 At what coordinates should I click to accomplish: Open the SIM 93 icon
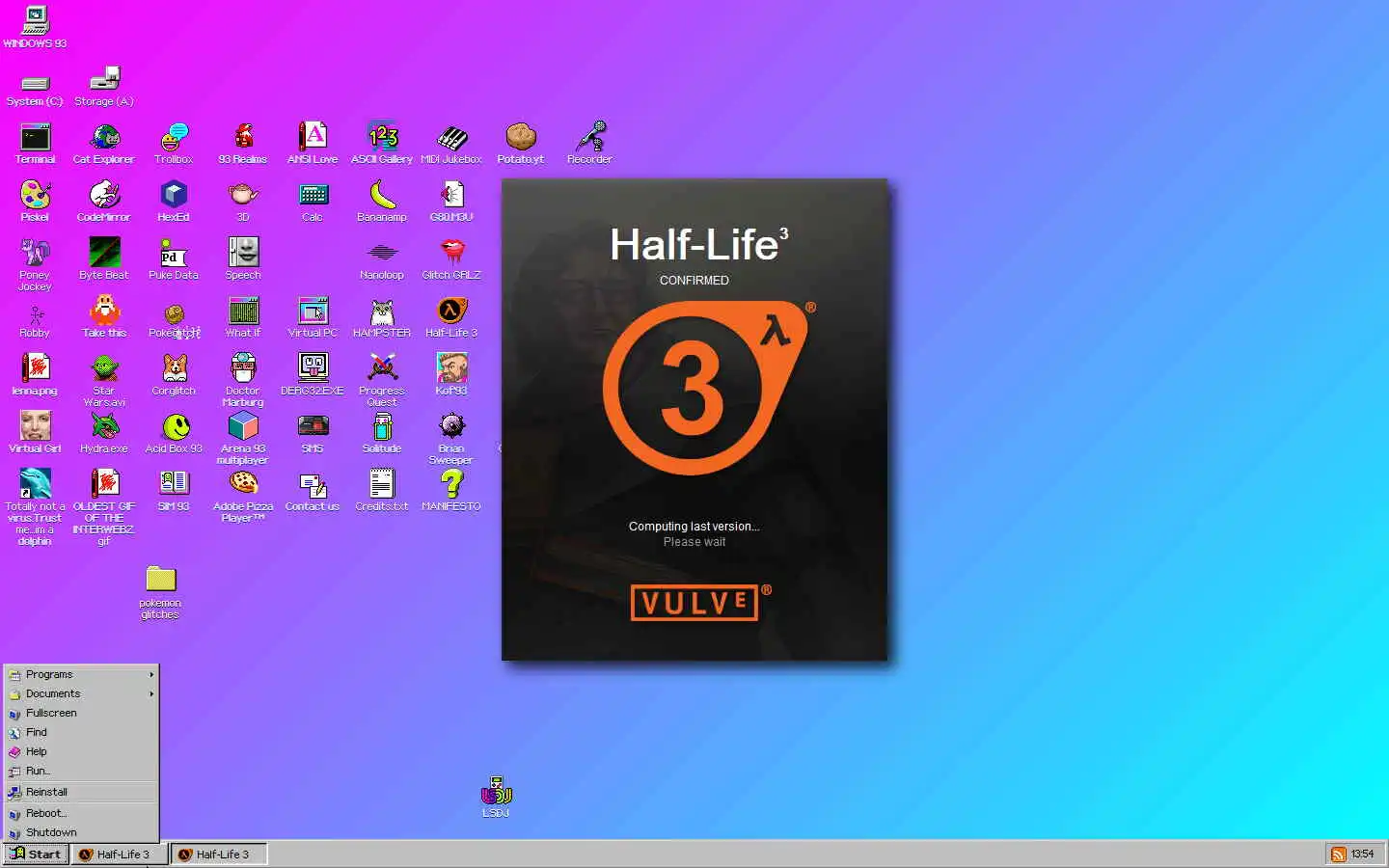[x=174, y=491]
